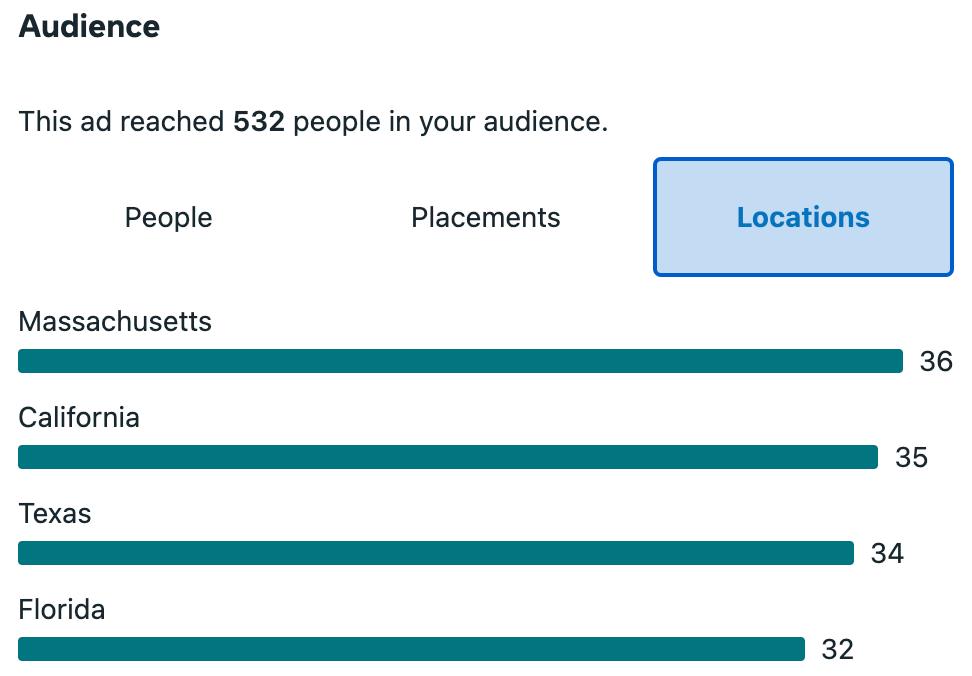Click the 'people in your audience' phrase

[450, 122]
